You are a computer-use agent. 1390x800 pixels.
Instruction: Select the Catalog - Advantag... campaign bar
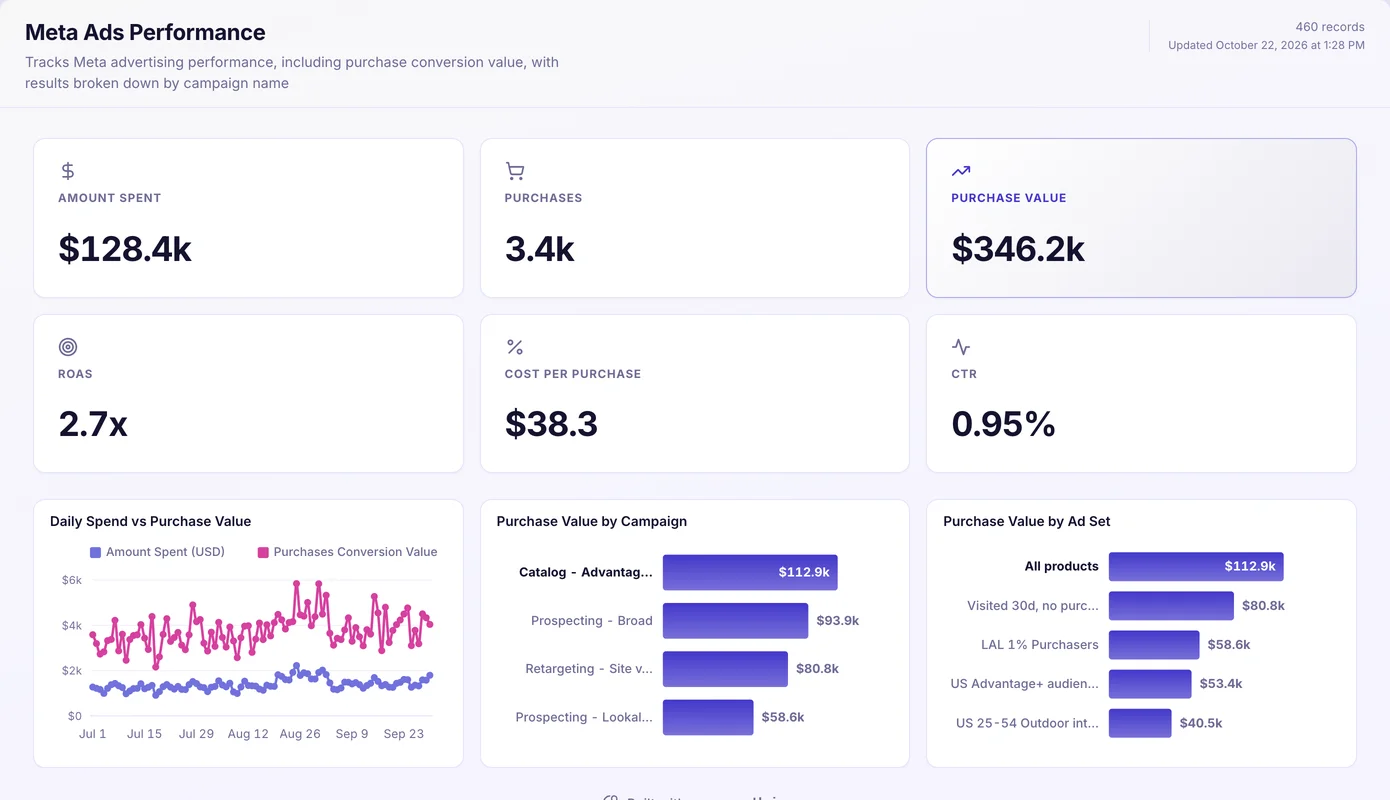point(750,572)
